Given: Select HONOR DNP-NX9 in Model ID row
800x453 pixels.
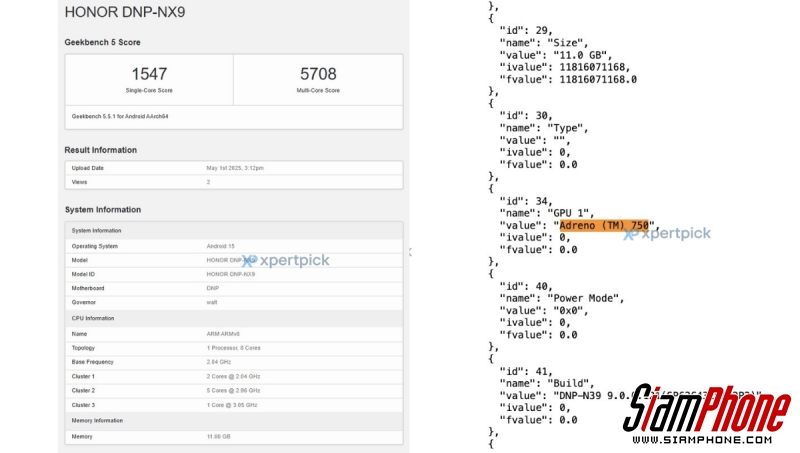Looking at the screenshot, I should pos(231,274).
